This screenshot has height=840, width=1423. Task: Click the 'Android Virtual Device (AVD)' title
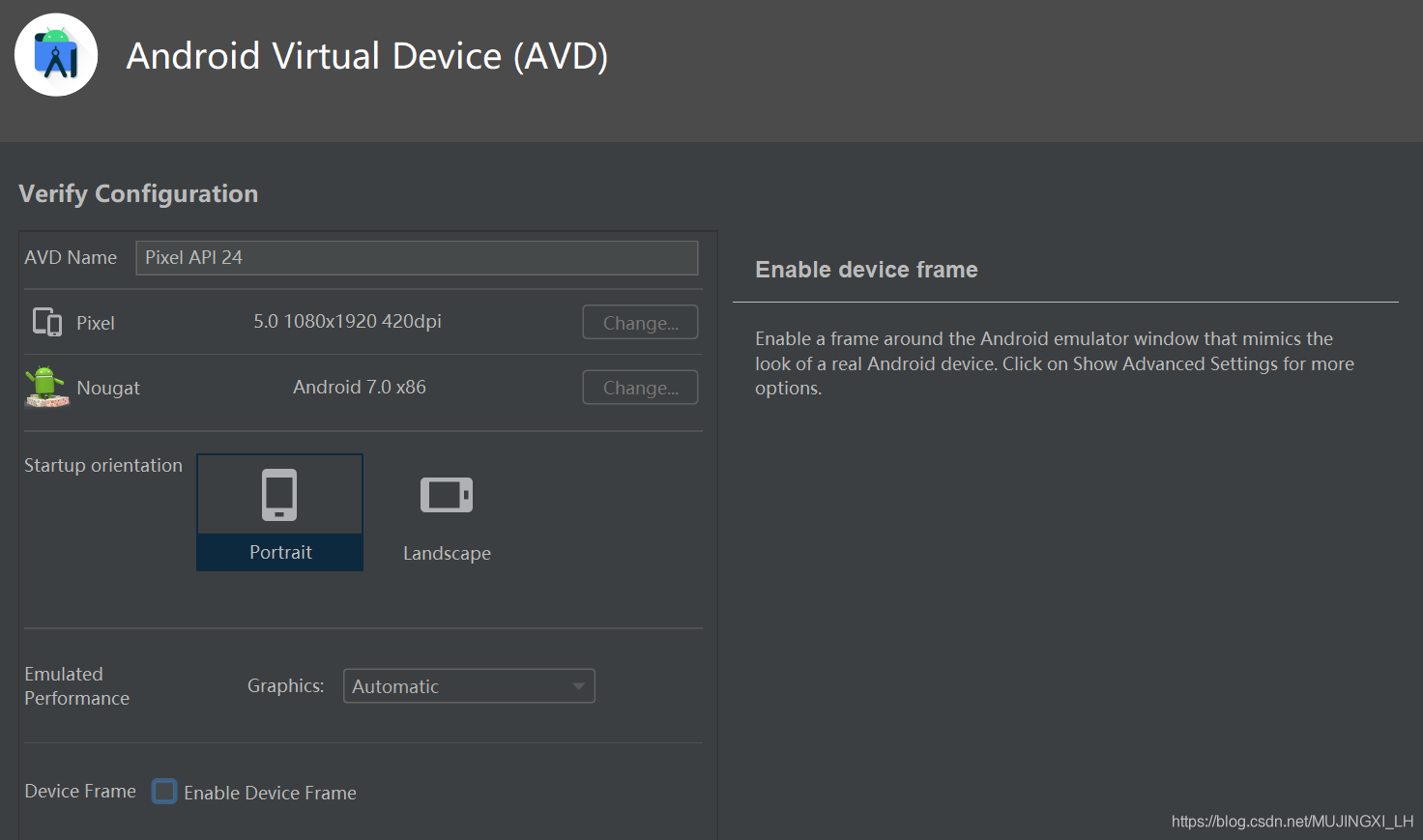[x=367, y=56]
